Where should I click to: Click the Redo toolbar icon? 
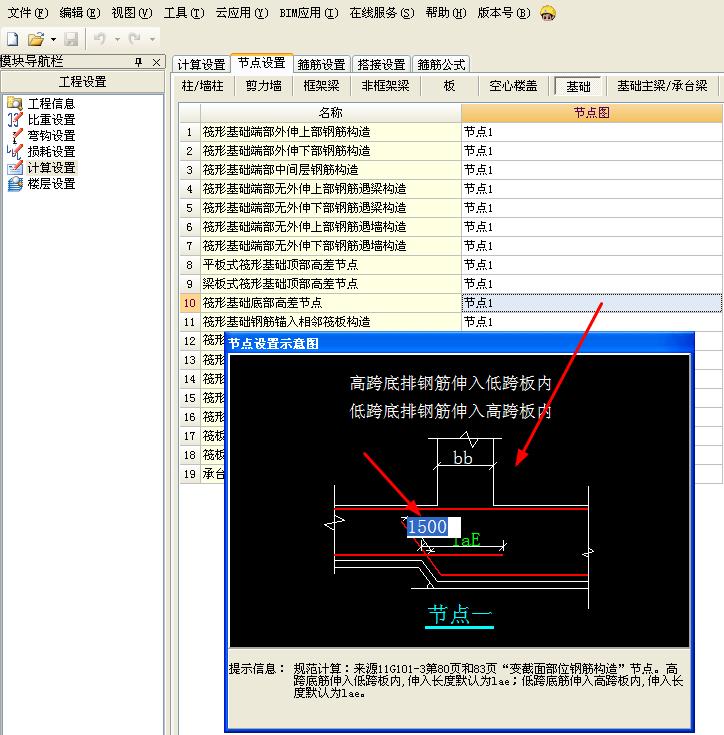coord(134,39)
